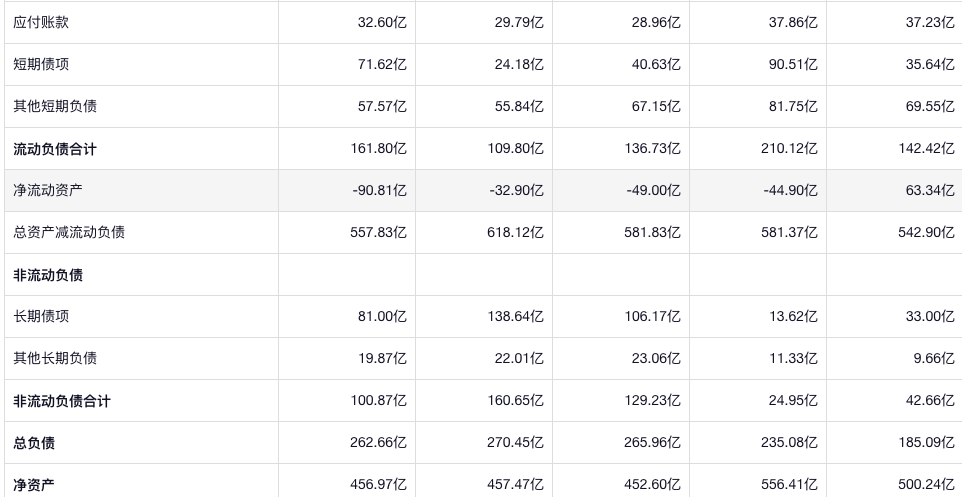Click the 净流动资产 row label
Image resolution: width=962 pixels, height=497 pixels.
coord(48,190)
